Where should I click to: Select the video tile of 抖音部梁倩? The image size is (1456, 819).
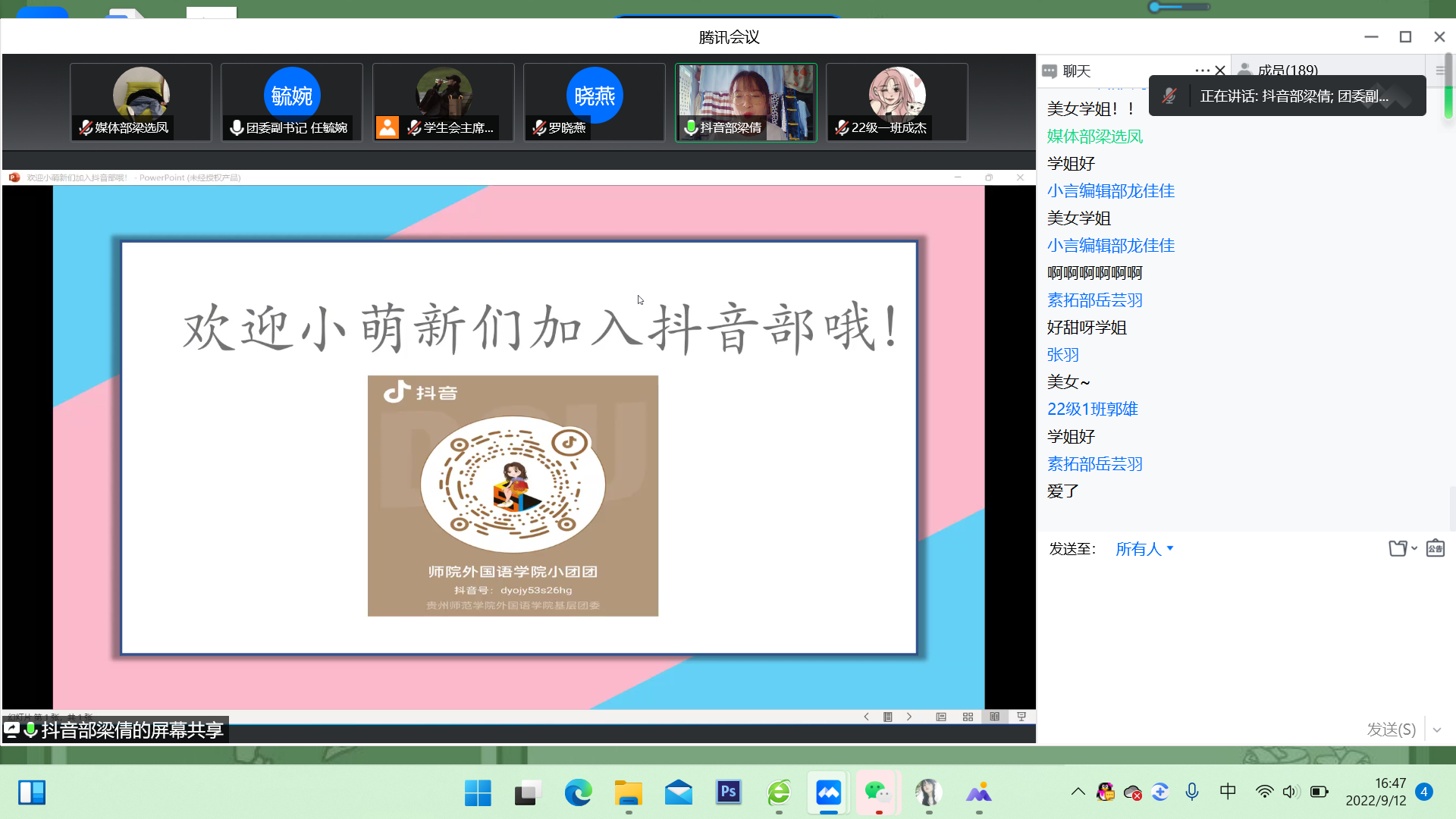[746, 102]
